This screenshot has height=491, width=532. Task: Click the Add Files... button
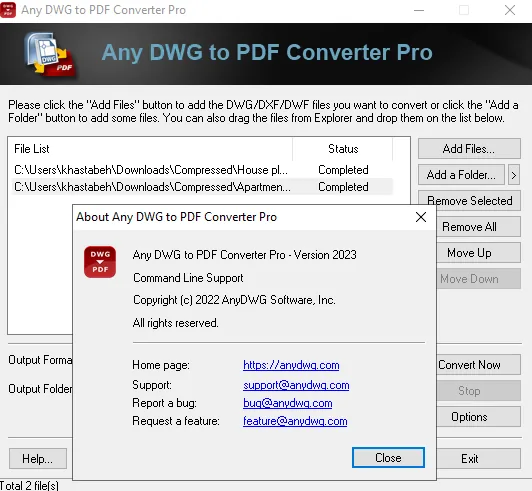click(x=469, y=149)
